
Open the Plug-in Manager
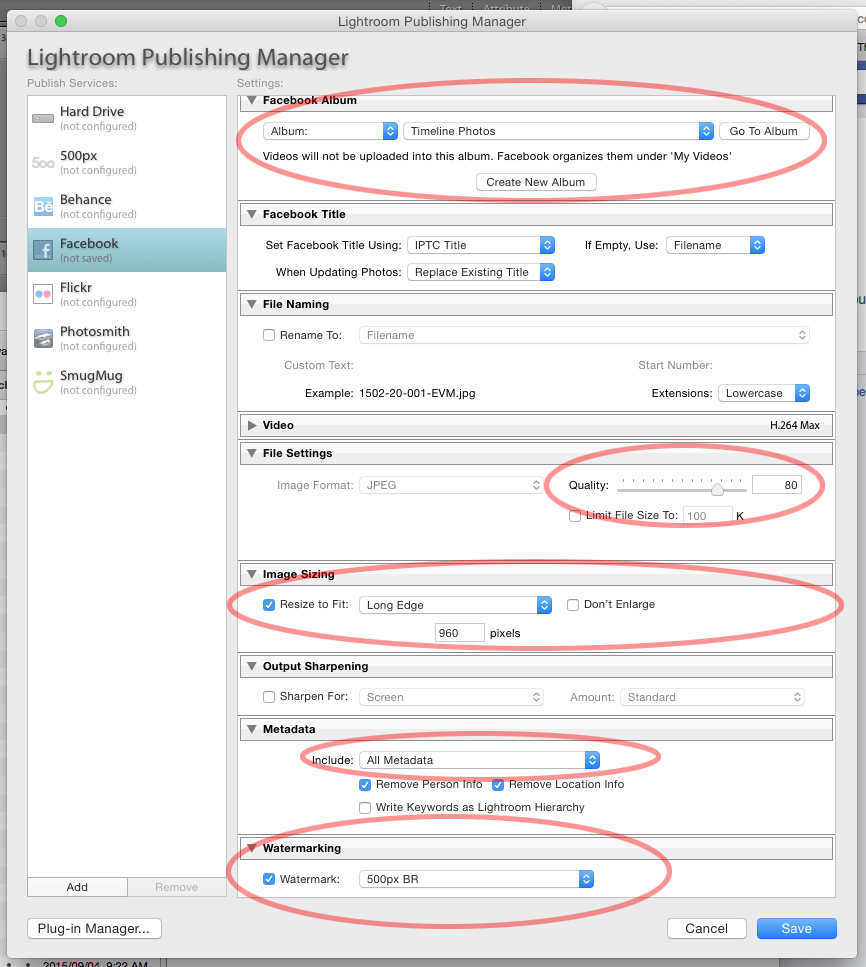(94, 928)
